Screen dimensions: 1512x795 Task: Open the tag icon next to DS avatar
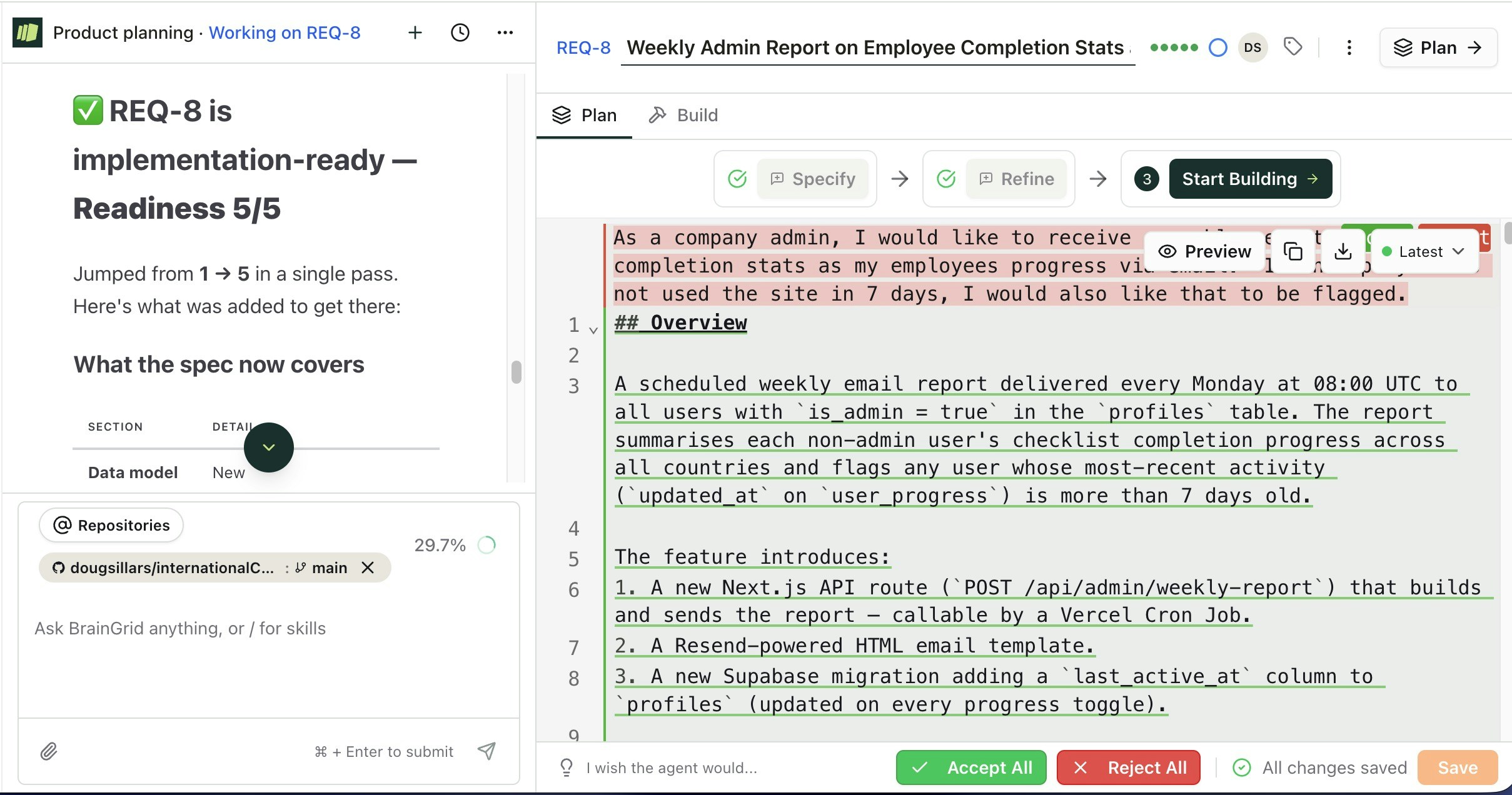1293,47
